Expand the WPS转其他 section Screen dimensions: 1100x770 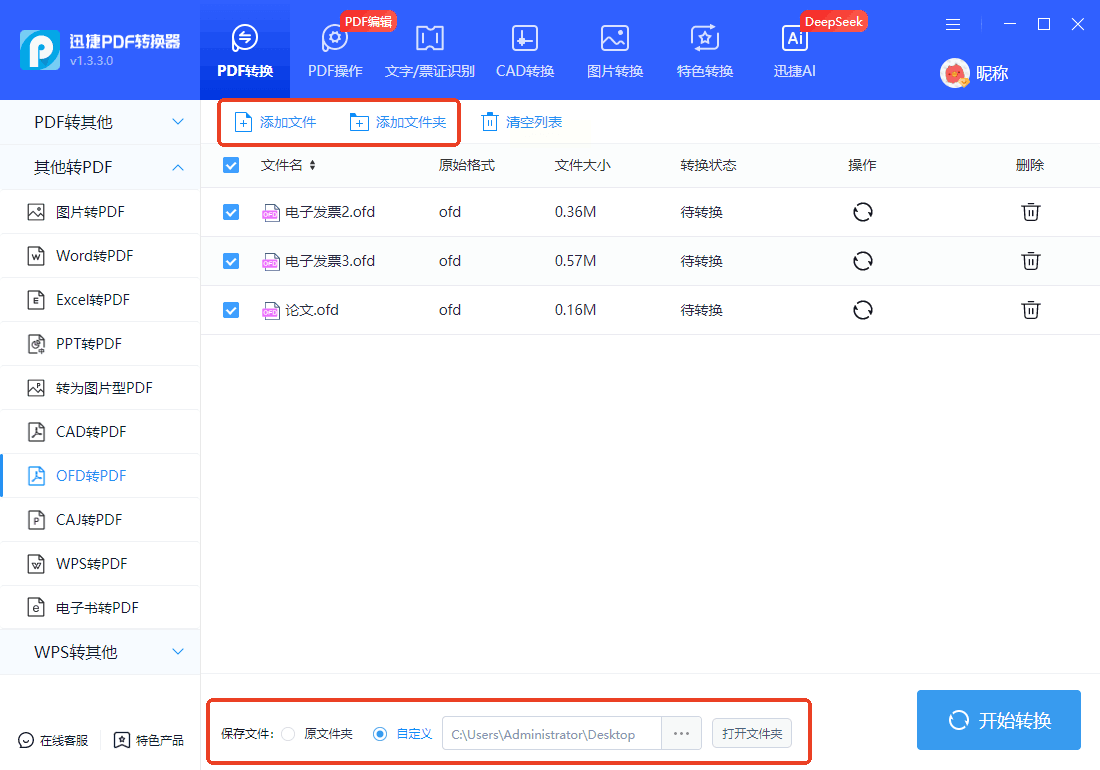tap(100, 652)
